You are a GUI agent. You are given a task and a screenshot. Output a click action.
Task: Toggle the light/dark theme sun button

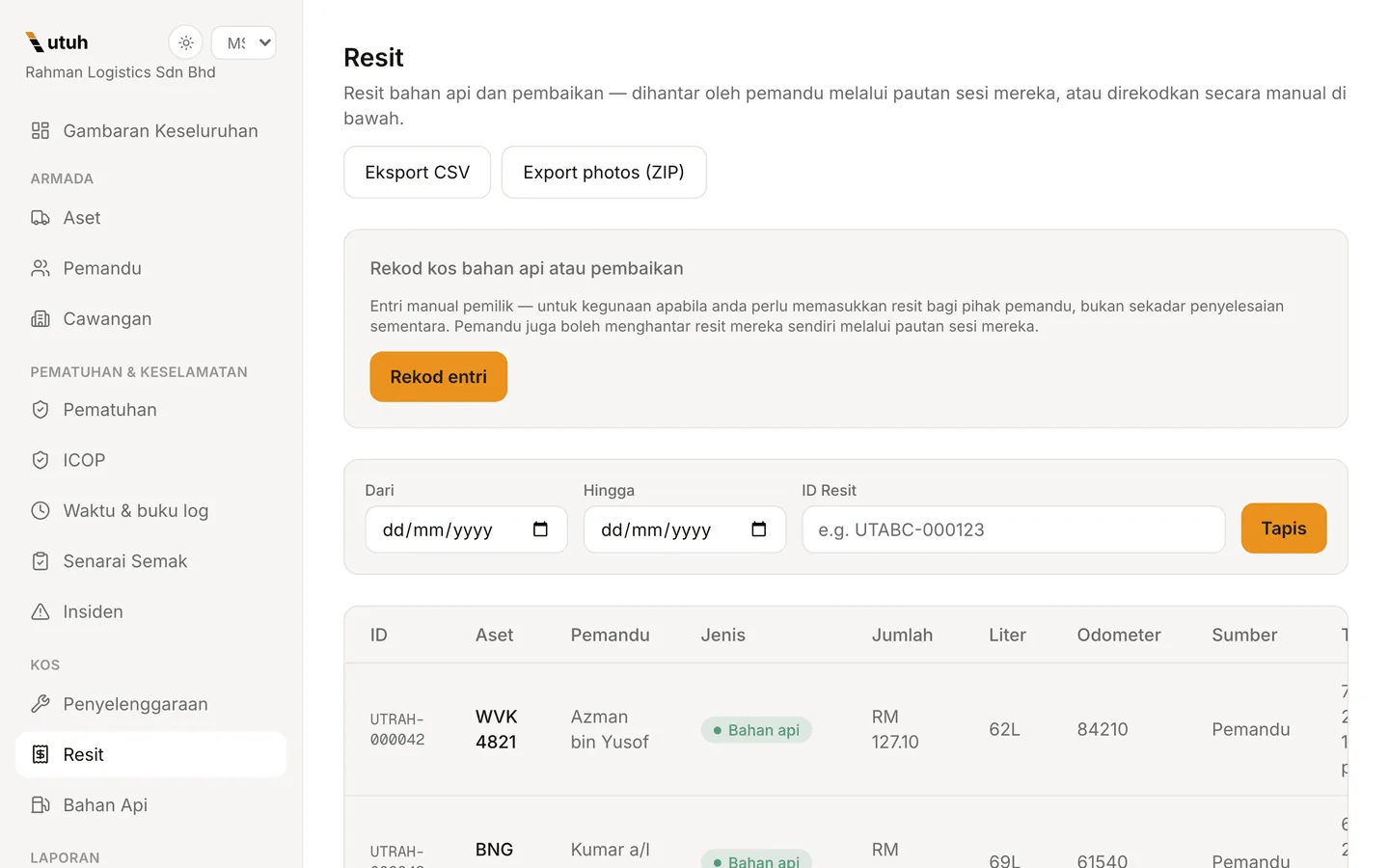coord(186,42)
